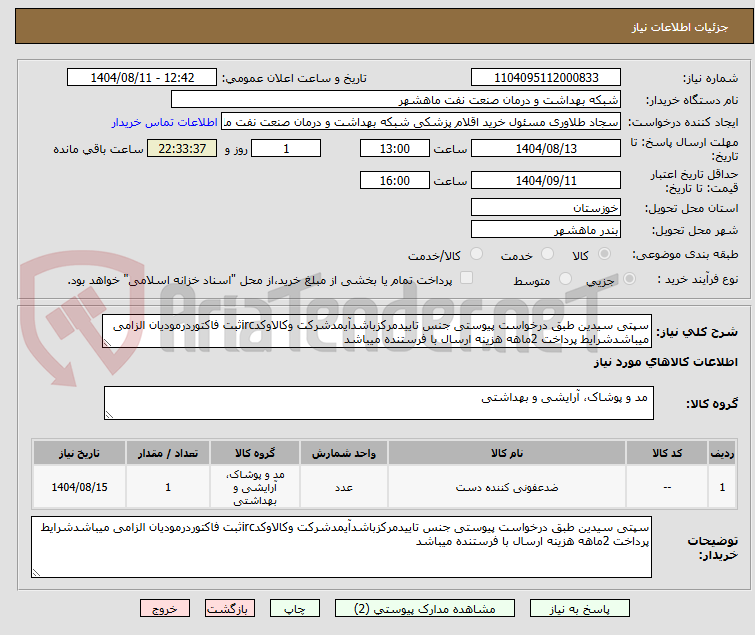
Task: Click the نام کالا column header
Action: (507, 453)
